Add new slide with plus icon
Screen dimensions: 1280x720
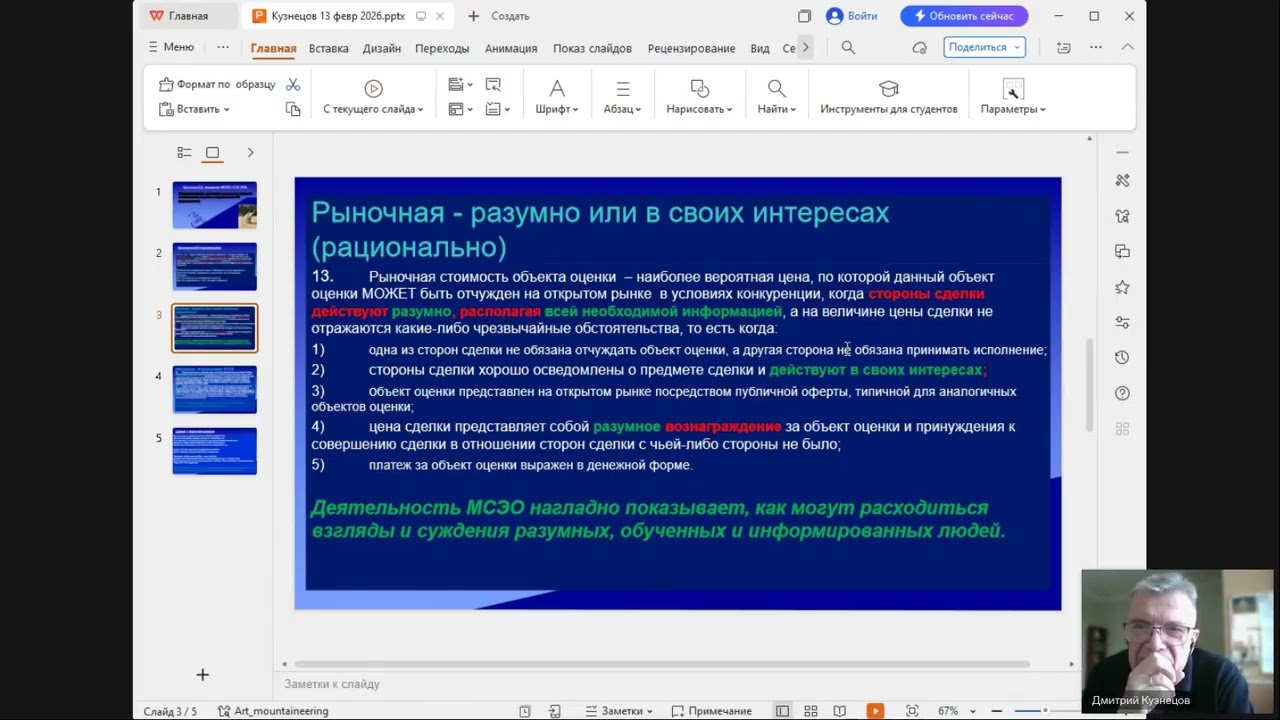click(202, 675)
